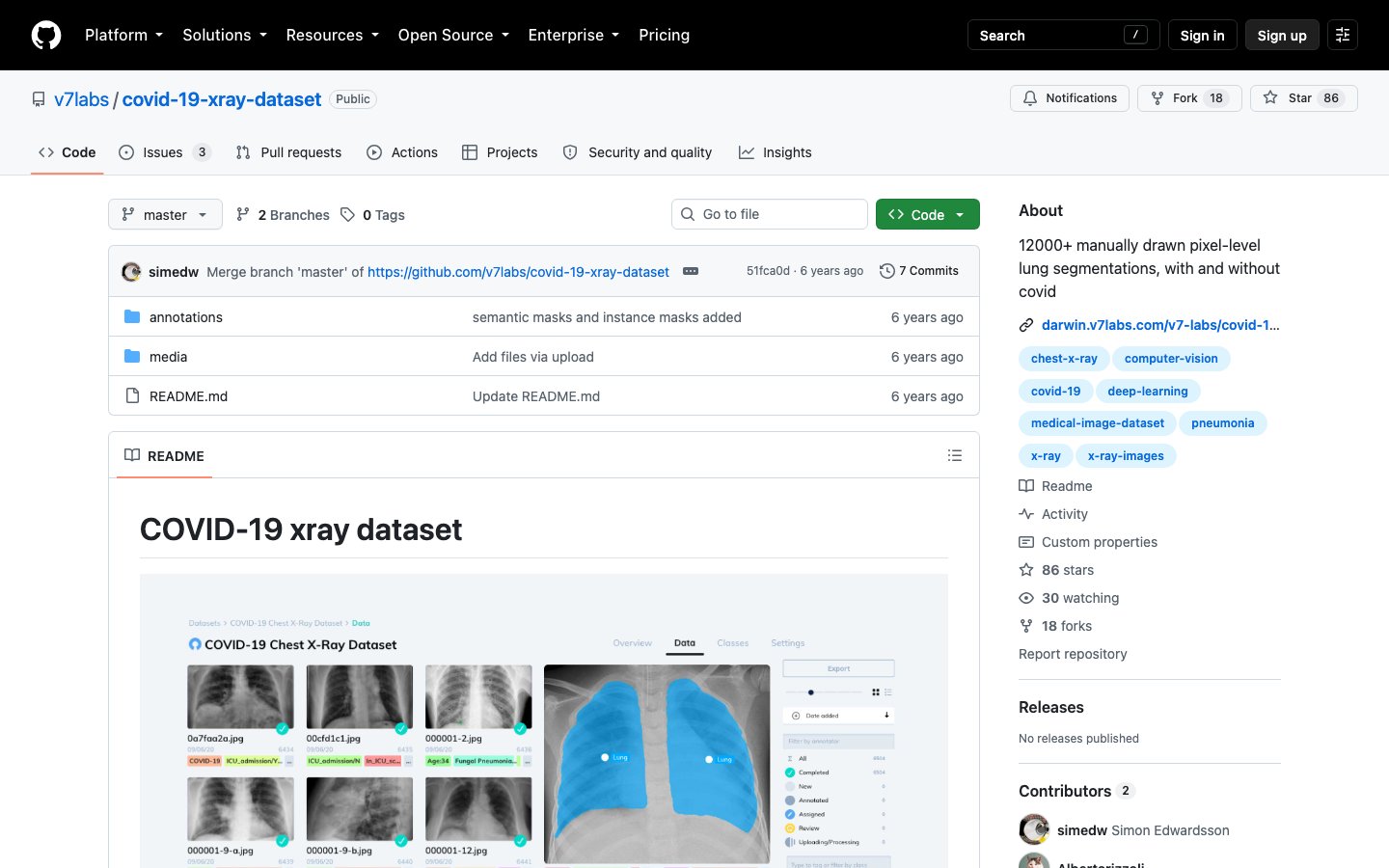Open the GitHub homepage logo
This screenshot has width=1389, height=868.
[46, 35]
